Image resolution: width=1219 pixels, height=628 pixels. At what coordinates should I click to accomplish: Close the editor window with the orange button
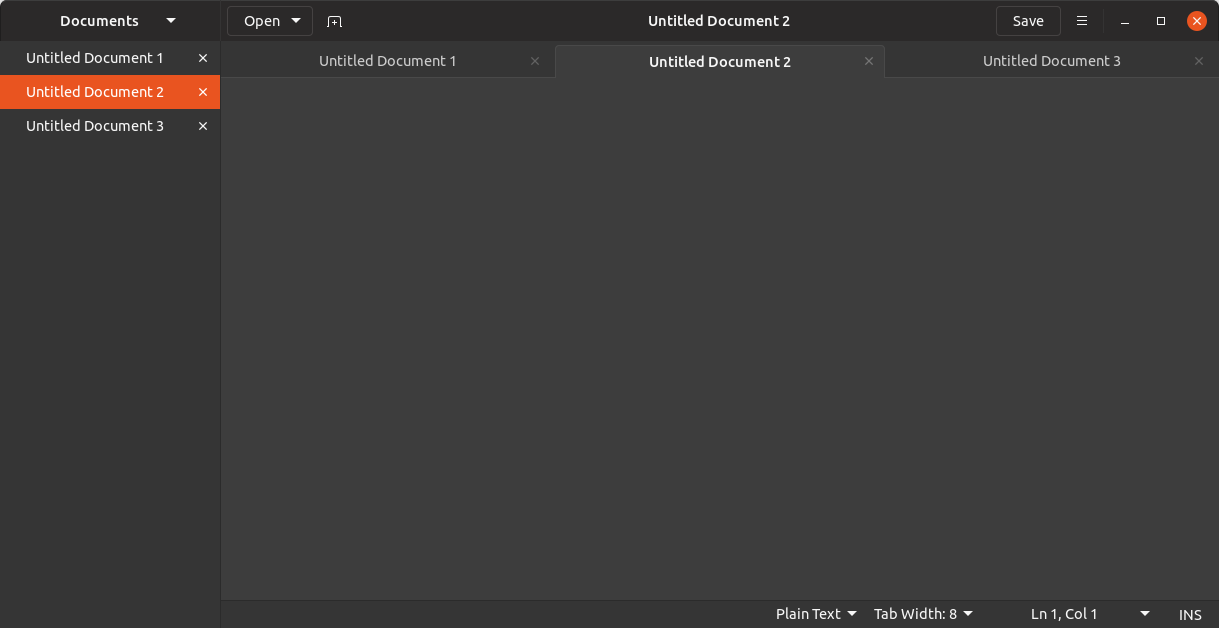(x=1197, y=21)
